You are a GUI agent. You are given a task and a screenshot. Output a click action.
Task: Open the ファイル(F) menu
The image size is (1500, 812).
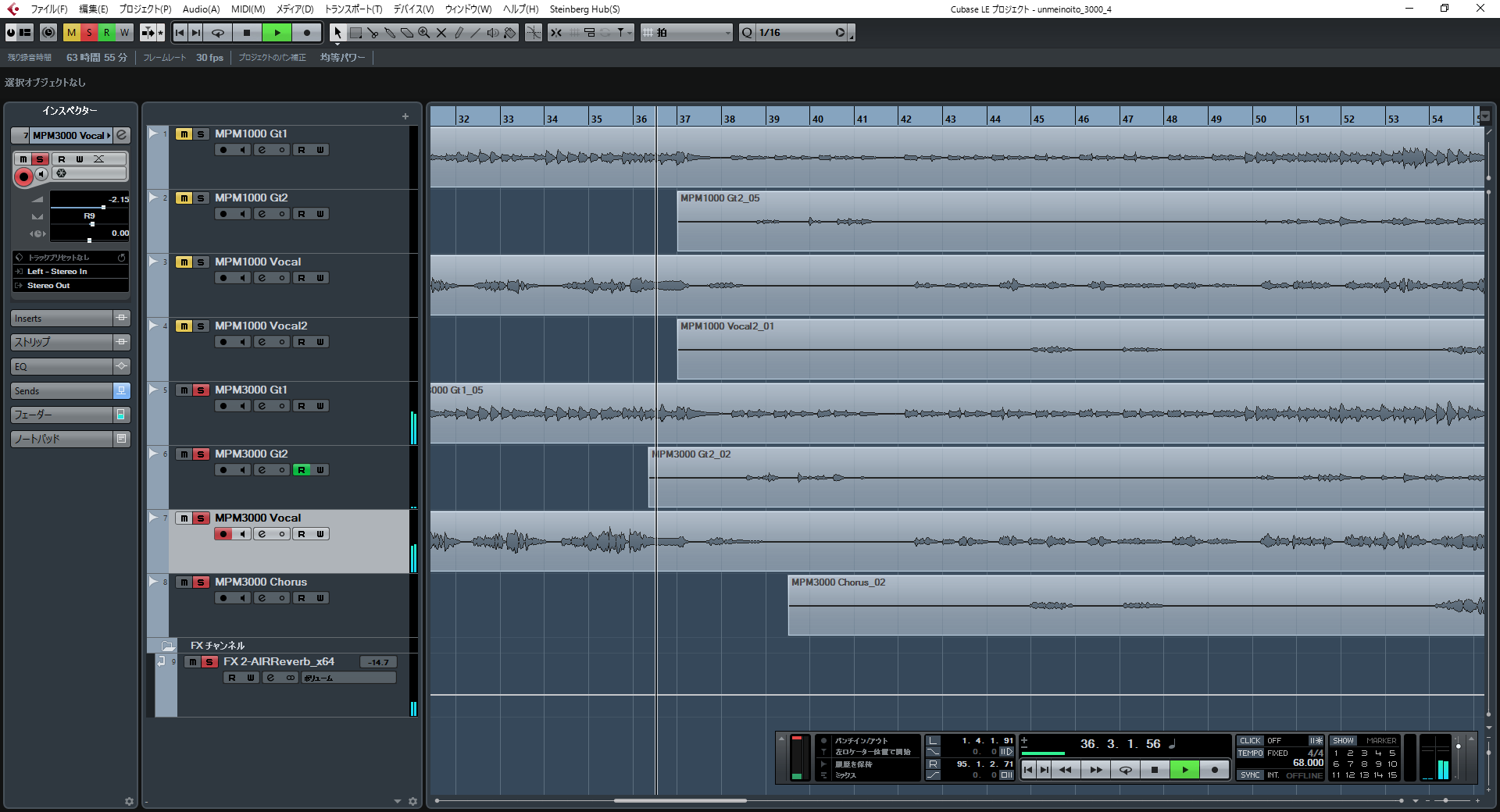click(48, 9)
